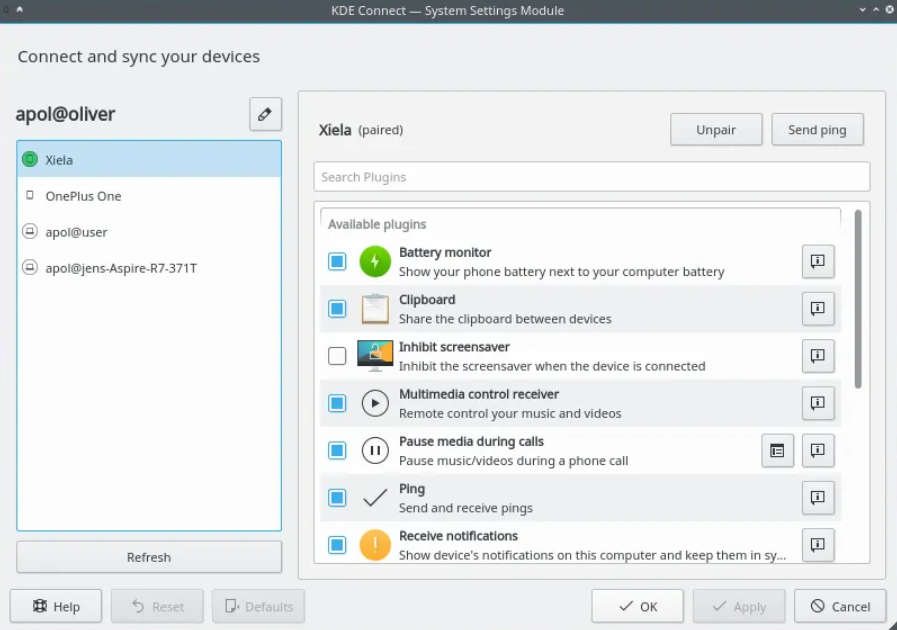This screenshot has height=630, width=897.
Task: Disable the Clipboard plugin checkbox
Action: (x=337, y=309)
